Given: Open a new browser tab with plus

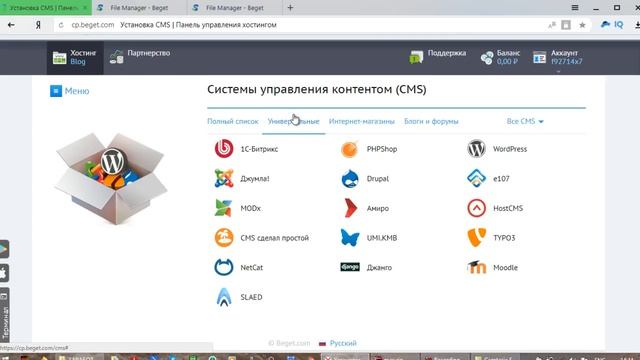Looking at the screenshot, I should click(x=290, y=7).
